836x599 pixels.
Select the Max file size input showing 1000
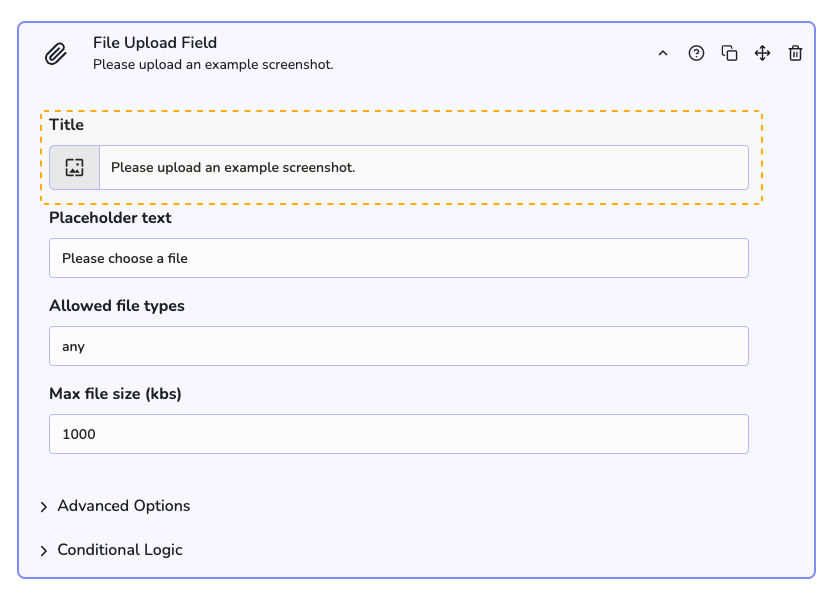(398, 434)
